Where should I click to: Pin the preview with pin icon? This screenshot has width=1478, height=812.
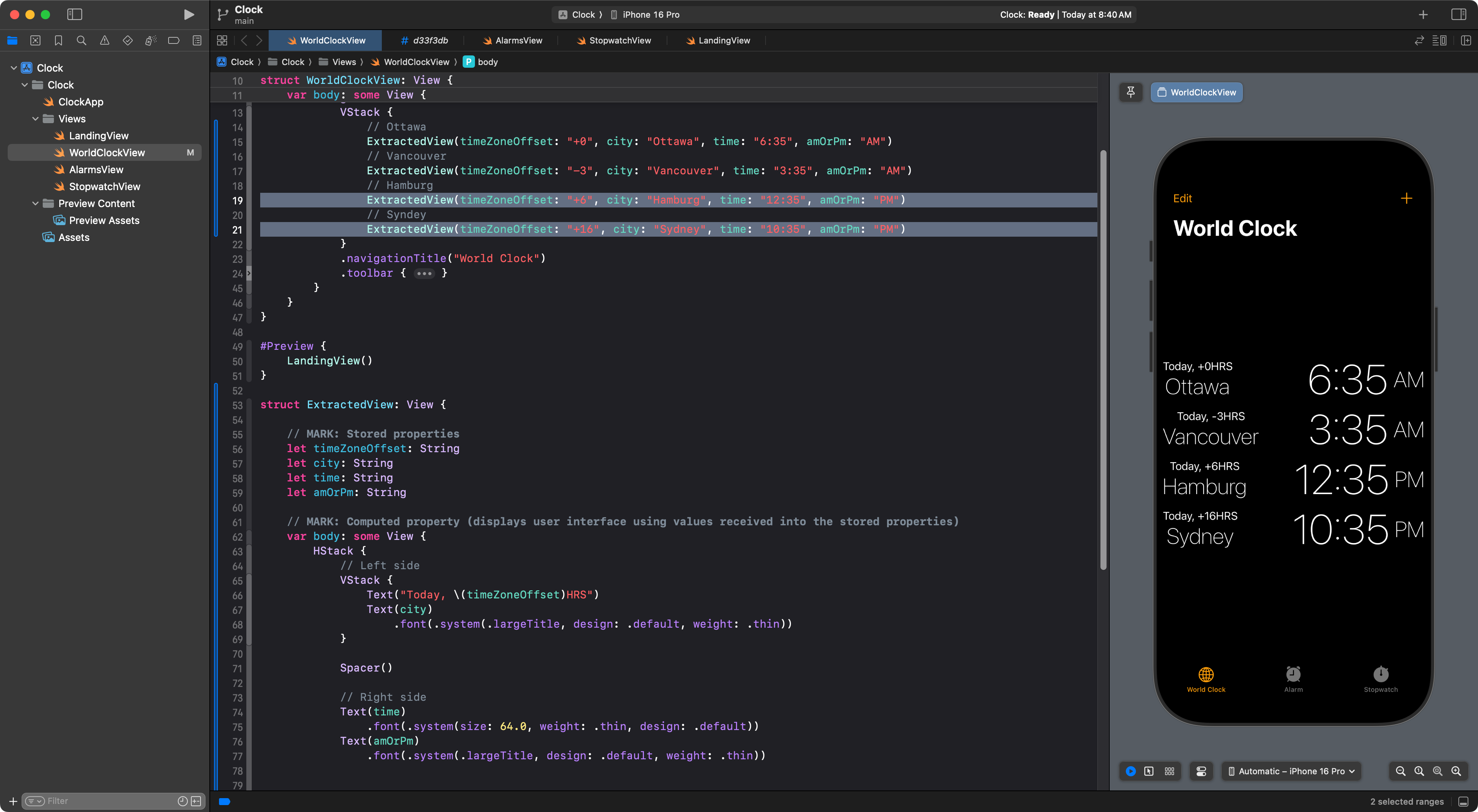1130,92
